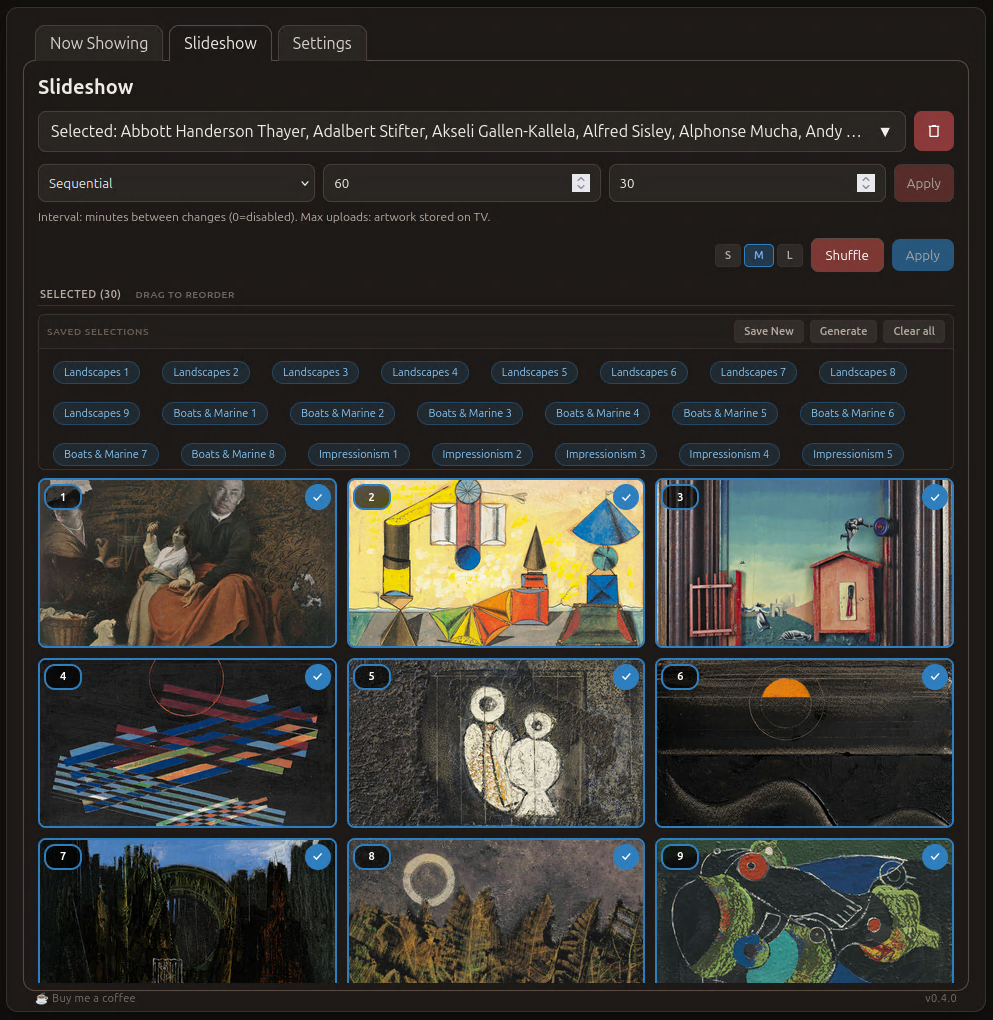993x1020 pixels.
Task: Click the red trash delete icon
Action: [933, 131]
